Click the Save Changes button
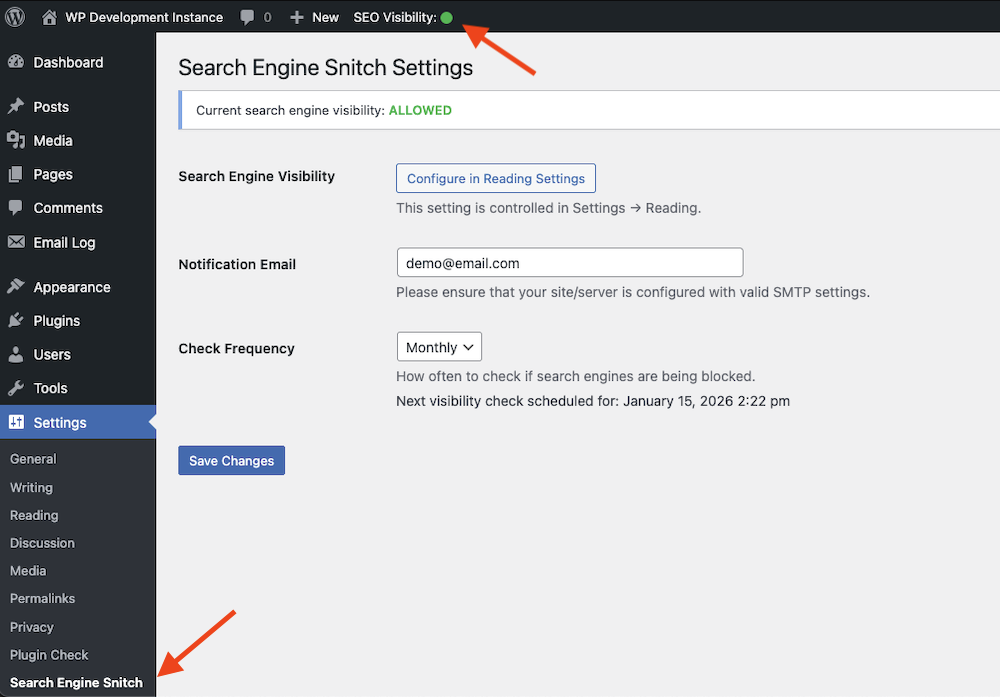 point(231,460)
